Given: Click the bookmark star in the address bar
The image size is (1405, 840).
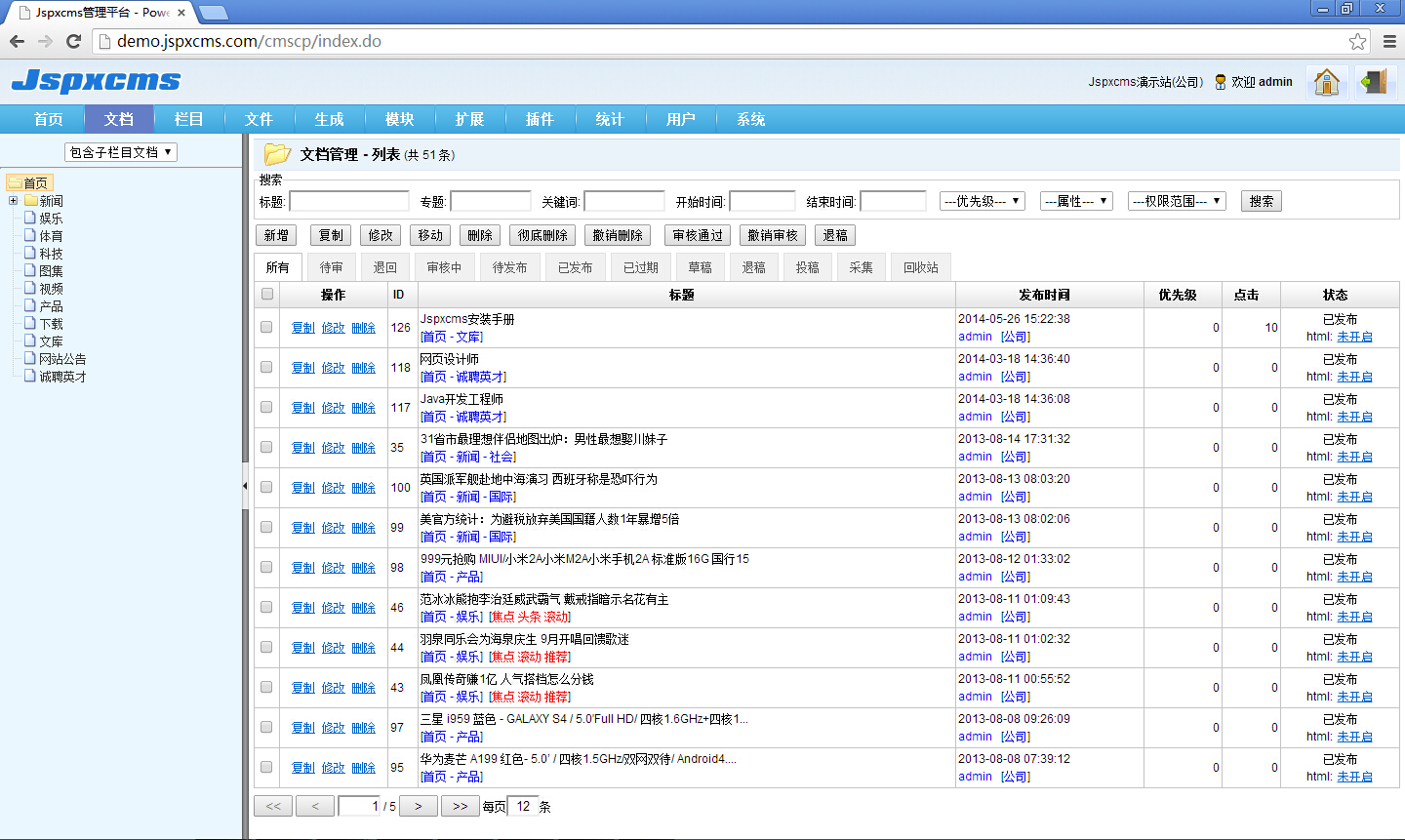Looking at the screenshot, I should coord(1358,42).
